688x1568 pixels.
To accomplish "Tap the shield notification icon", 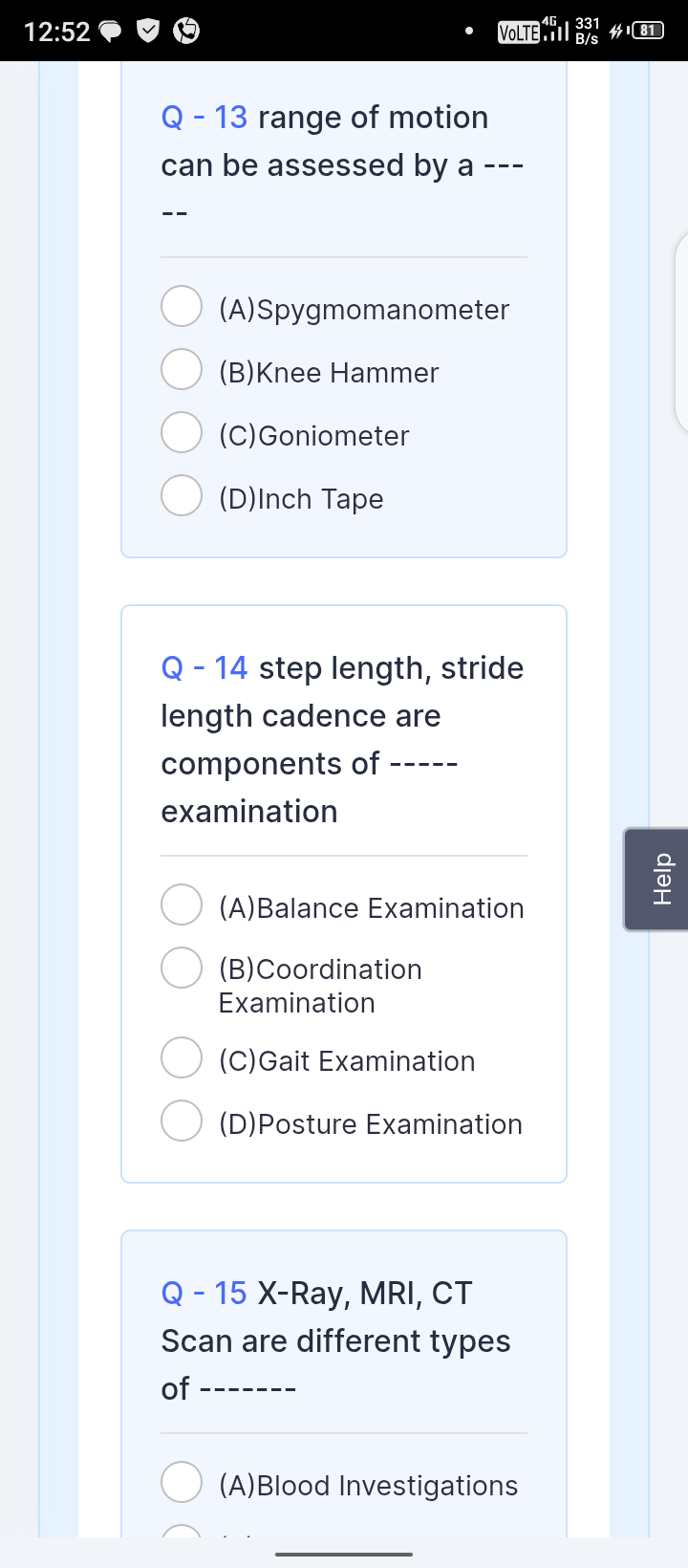I will 148,32.
